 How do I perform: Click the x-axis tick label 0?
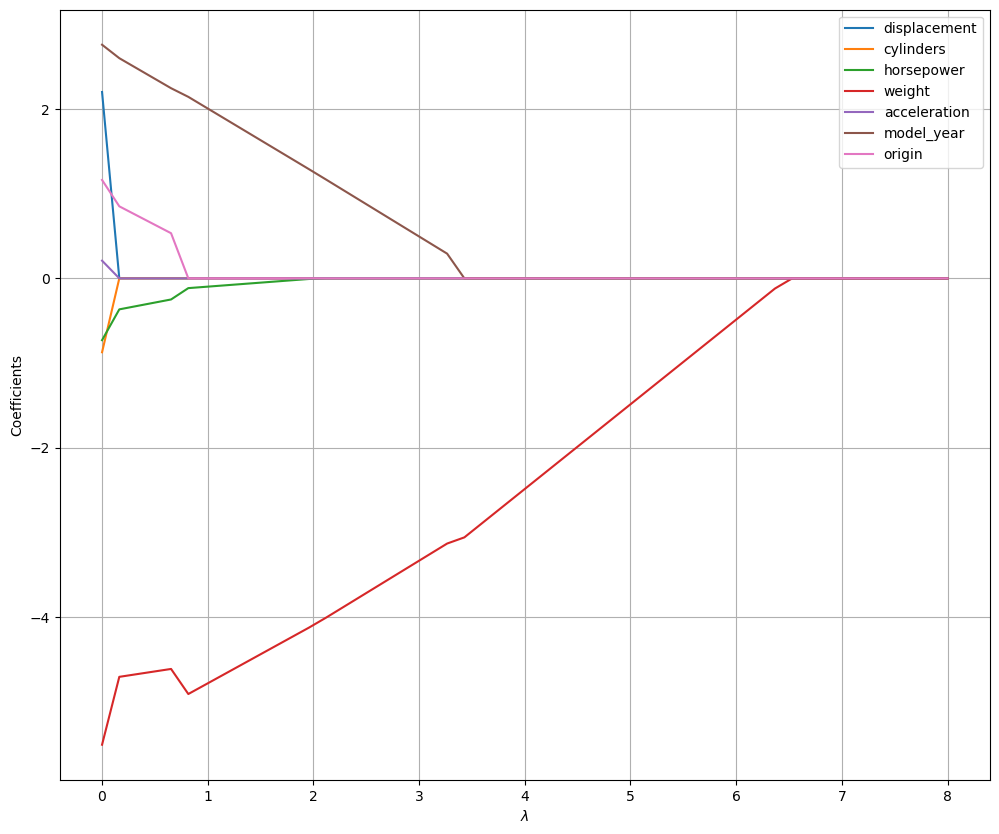[x=102, y=797]
